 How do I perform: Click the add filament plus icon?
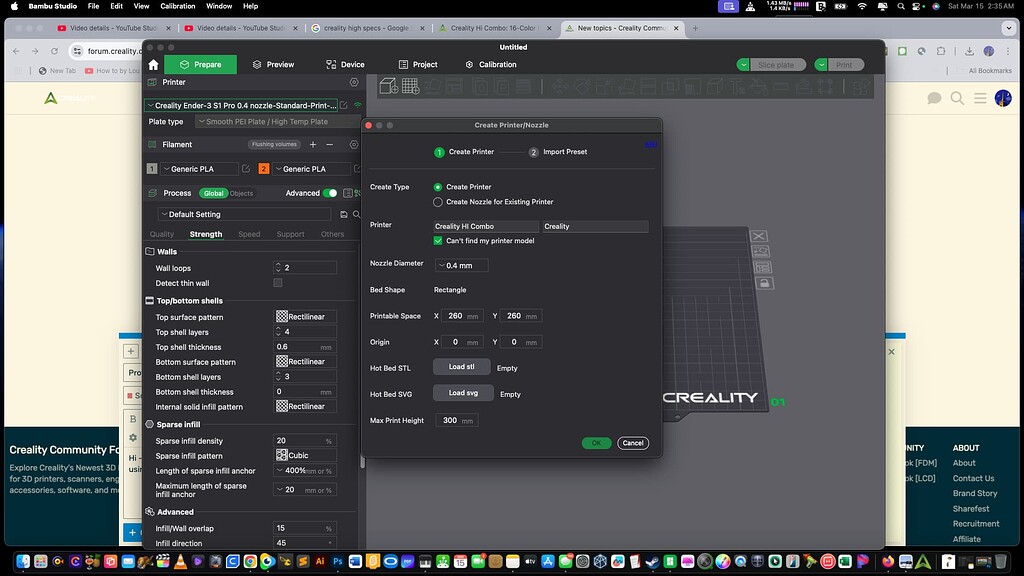pos(313,145)
